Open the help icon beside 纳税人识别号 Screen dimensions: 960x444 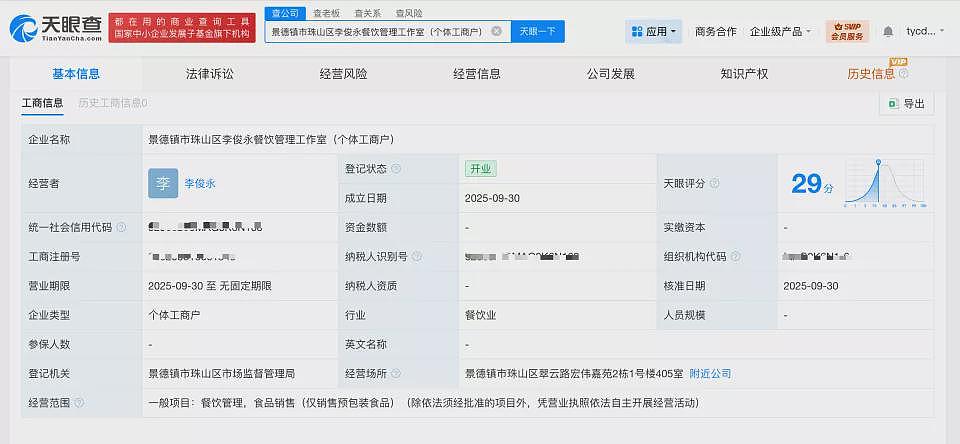tap(417, 257)
